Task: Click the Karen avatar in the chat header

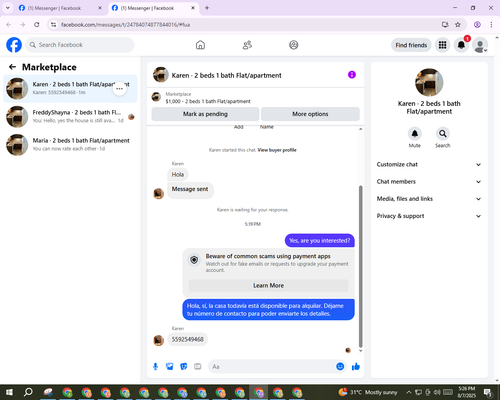Action: click(x=161, y=75)
